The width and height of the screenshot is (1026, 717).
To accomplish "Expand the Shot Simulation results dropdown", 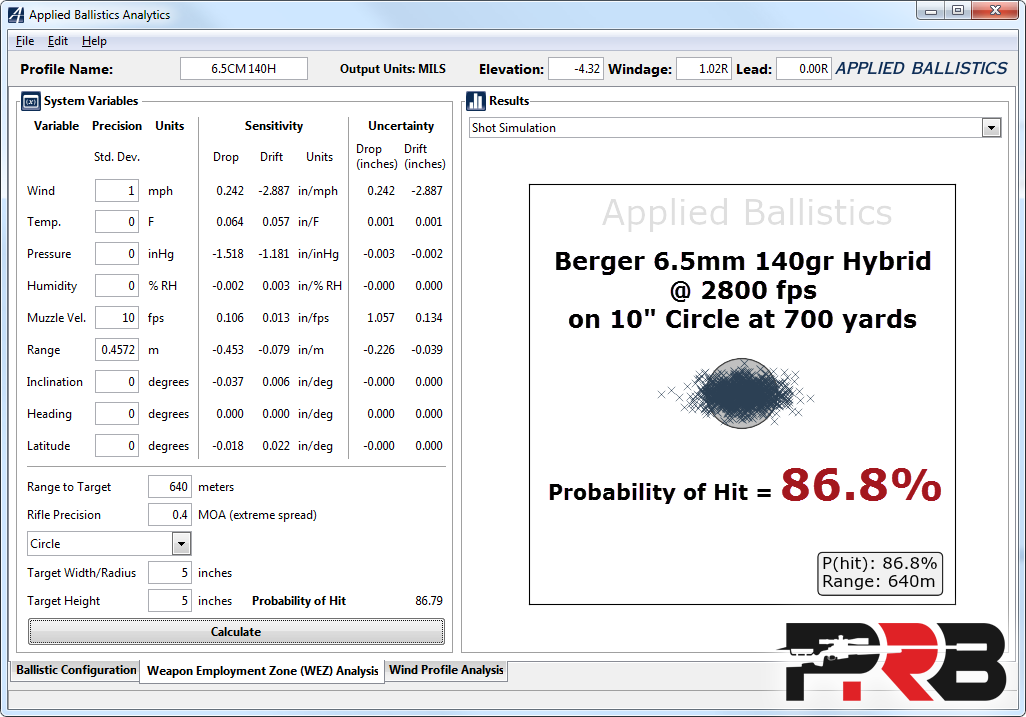I will [991, 128].
